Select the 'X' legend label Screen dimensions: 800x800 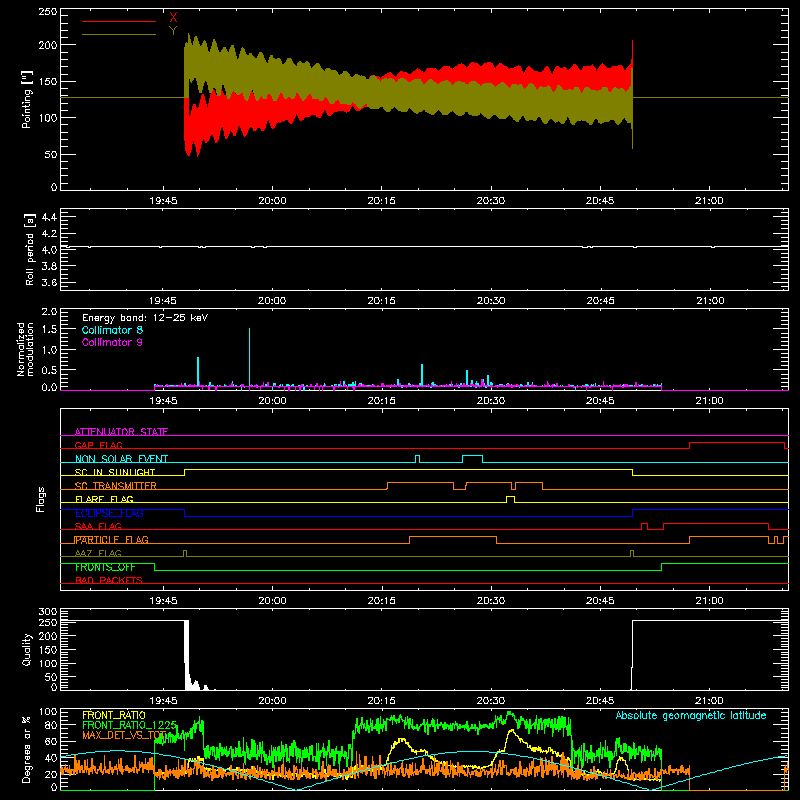[x=173, y=18]
